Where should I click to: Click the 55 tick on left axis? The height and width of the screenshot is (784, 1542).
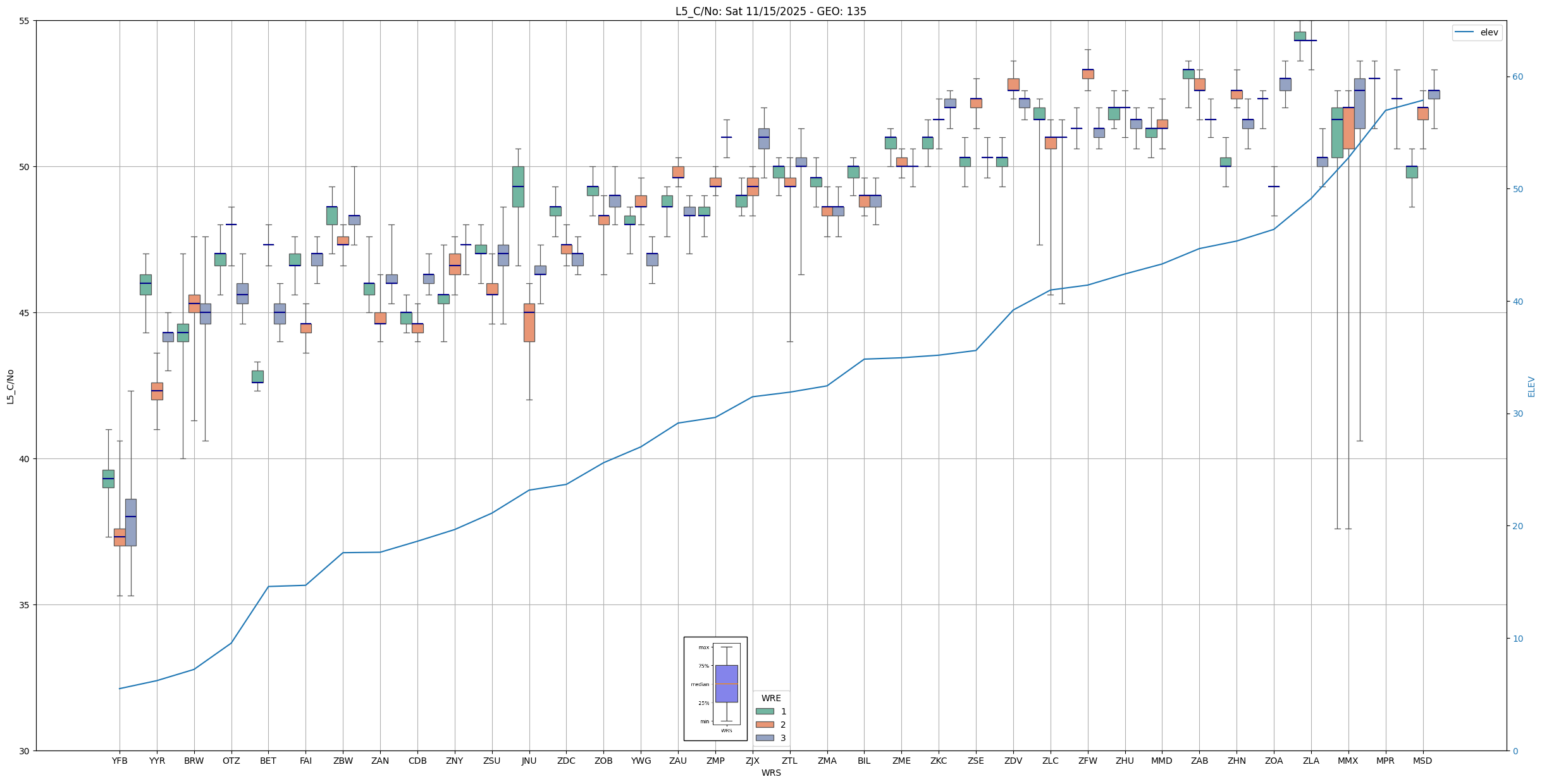click(25, 21)
